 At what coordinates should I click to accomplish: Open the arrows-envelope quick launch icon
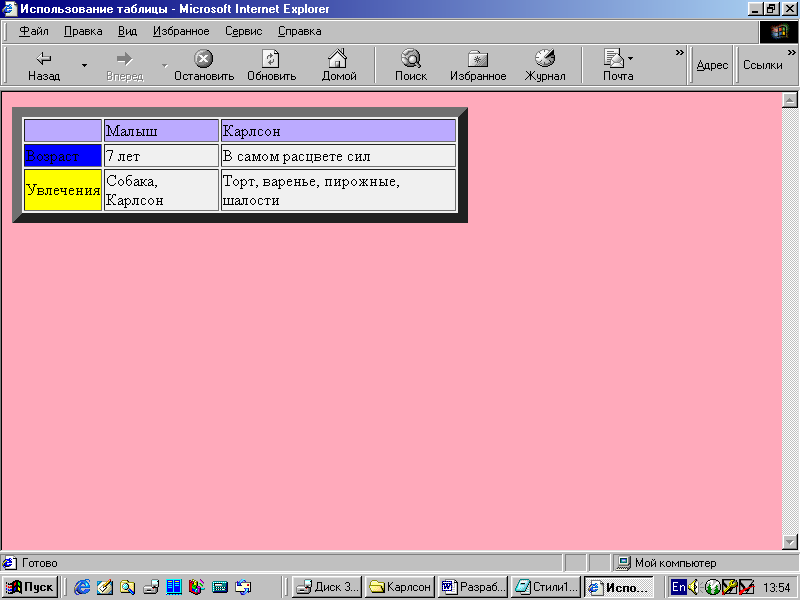(243, 587)
